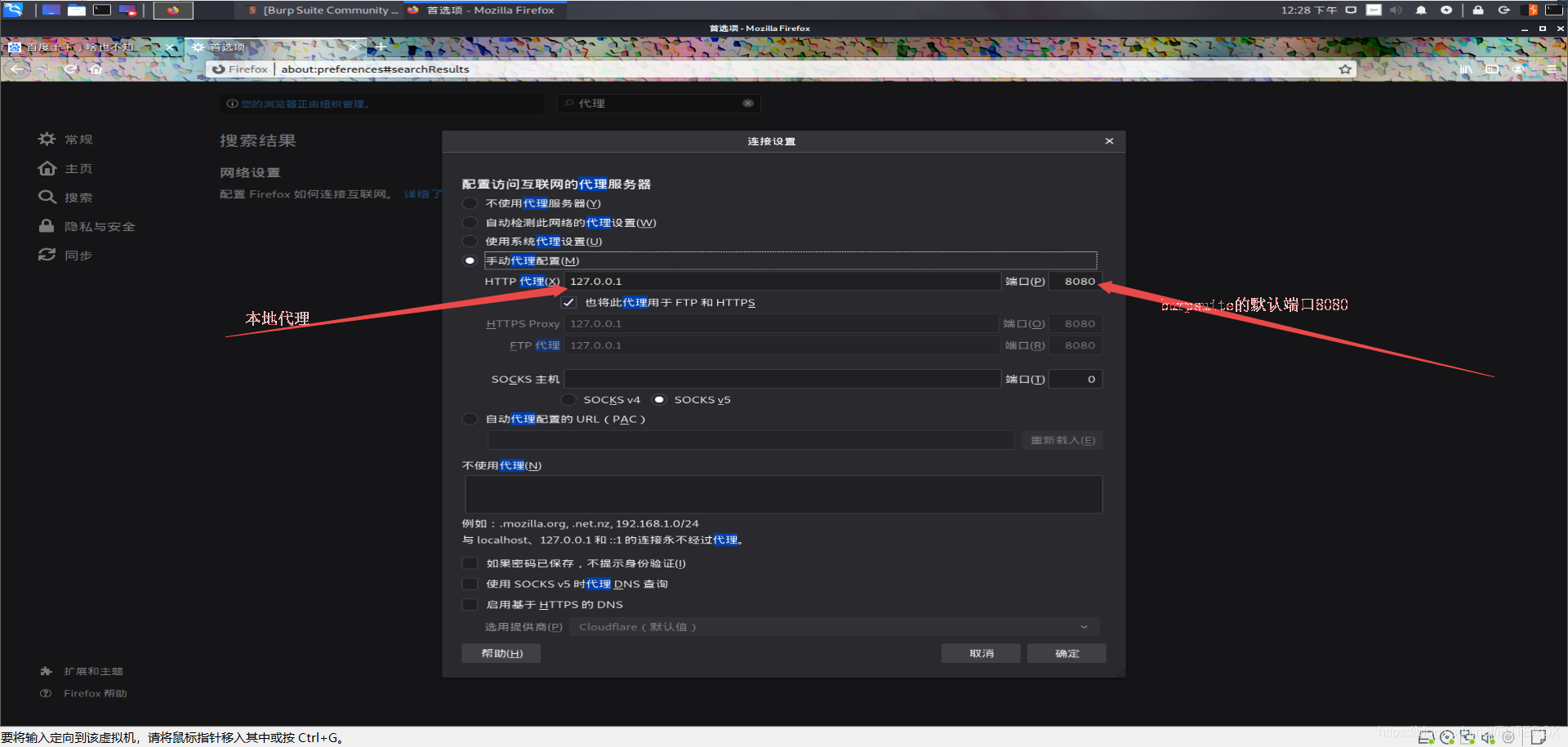
Task: Open 隐私与安全 preferences category
Action: tap(87, 226)
